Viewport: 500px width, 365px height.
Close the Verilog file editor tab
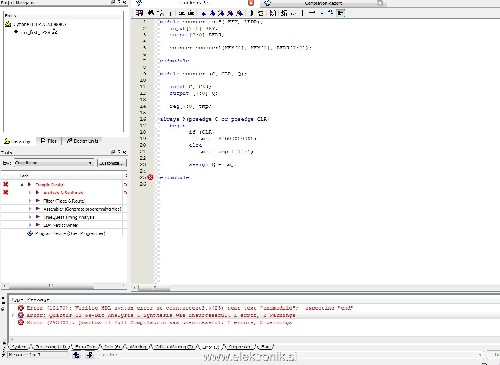click(251, 3)
